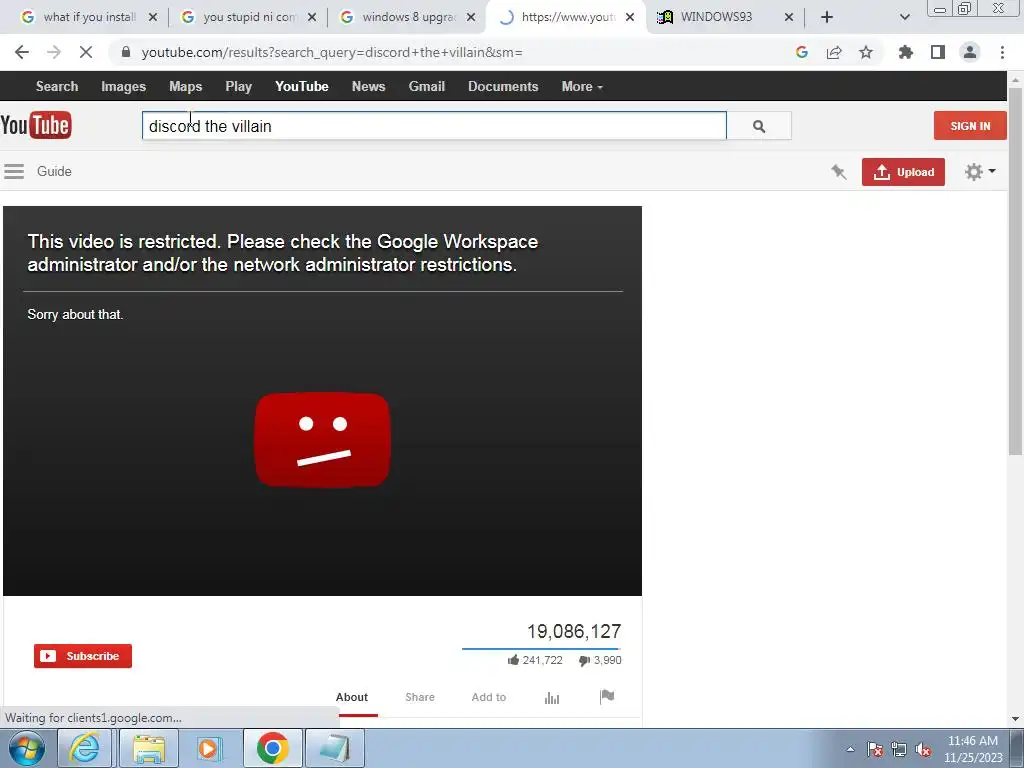
Task: Click the browser forward arrow
Action: click(54, 52)
